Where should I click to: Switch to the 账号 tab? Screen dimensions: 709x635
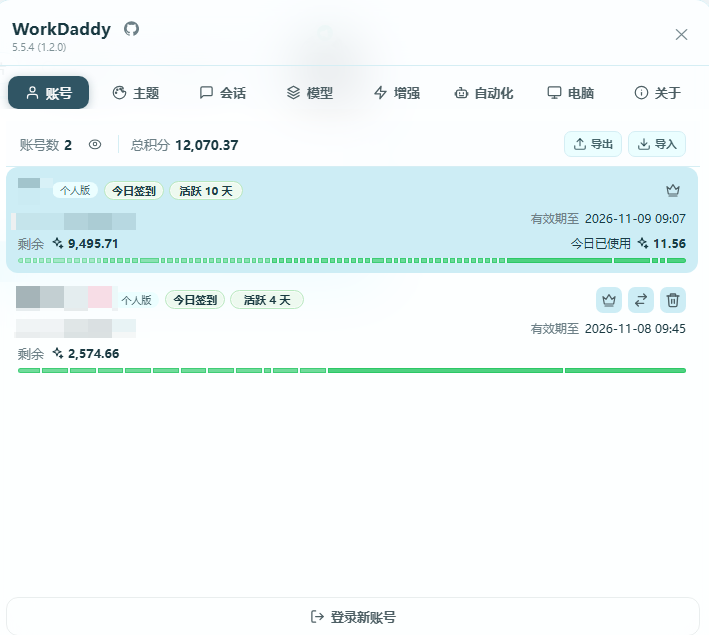(48, 93)
